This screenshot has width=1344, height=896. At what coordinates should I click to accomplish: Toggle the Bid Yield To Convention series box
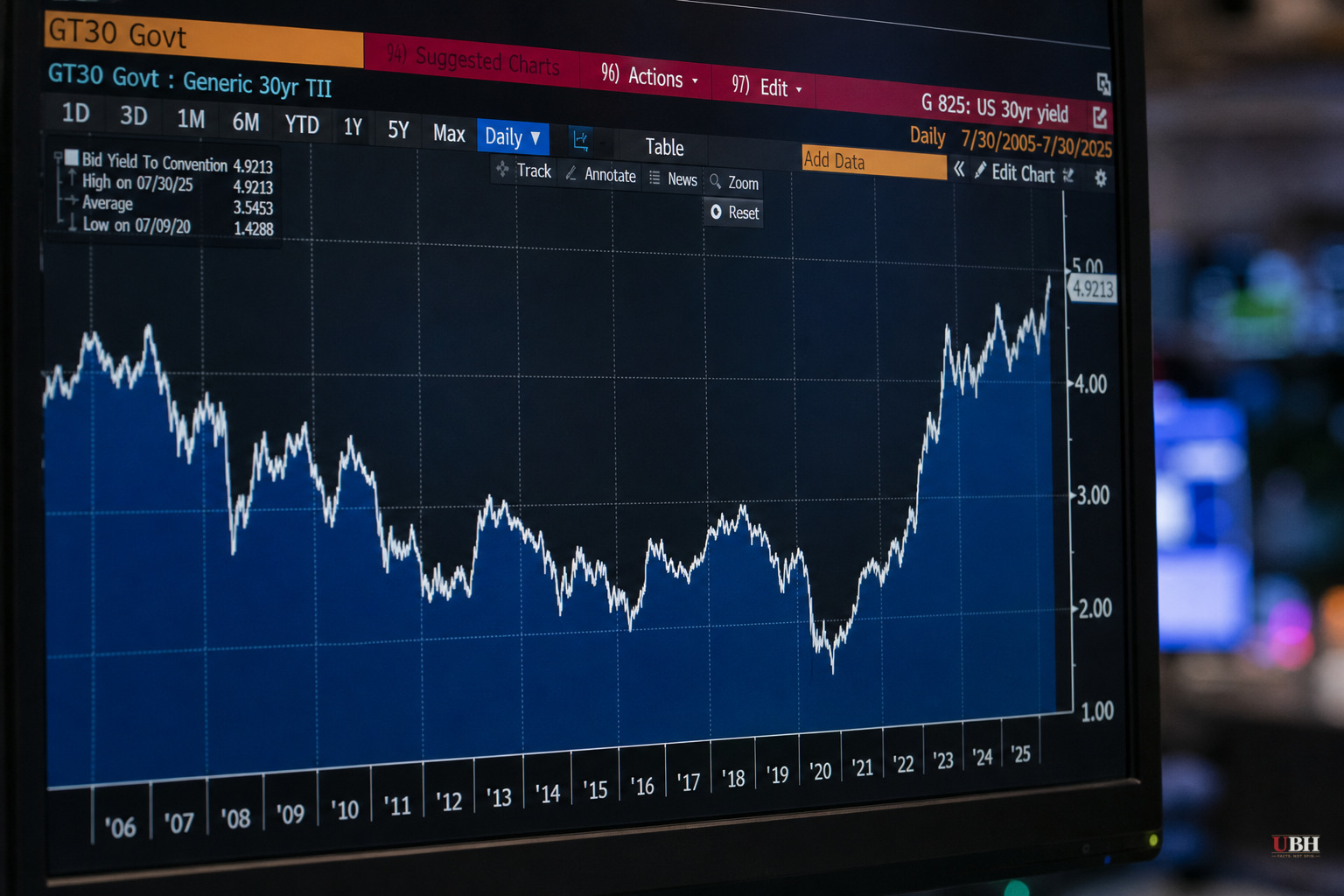pos(72,157)
